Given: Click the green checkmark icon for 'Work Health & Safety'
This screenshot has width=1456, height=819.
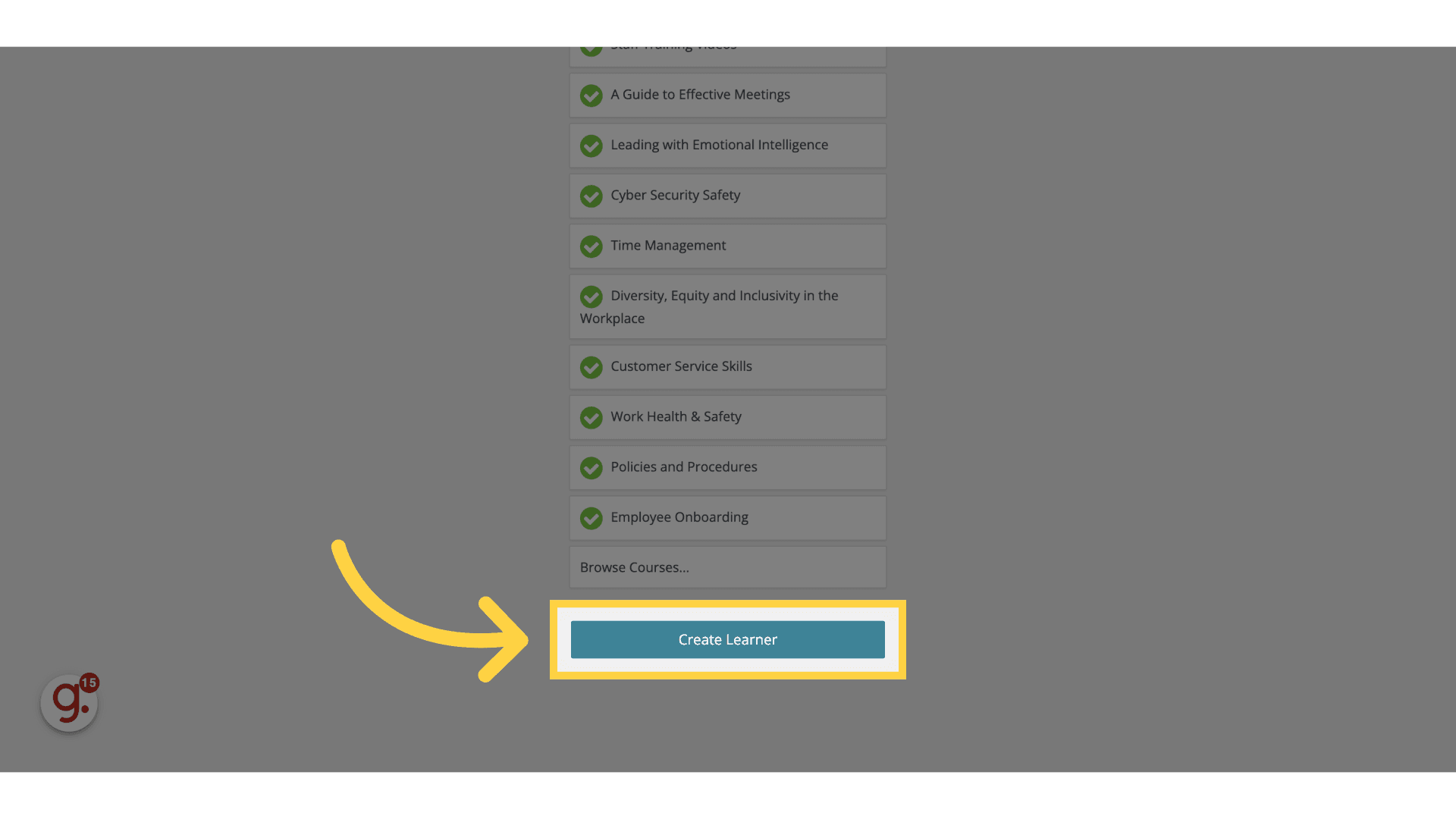Looking at the screenshot, I should 590,417.
